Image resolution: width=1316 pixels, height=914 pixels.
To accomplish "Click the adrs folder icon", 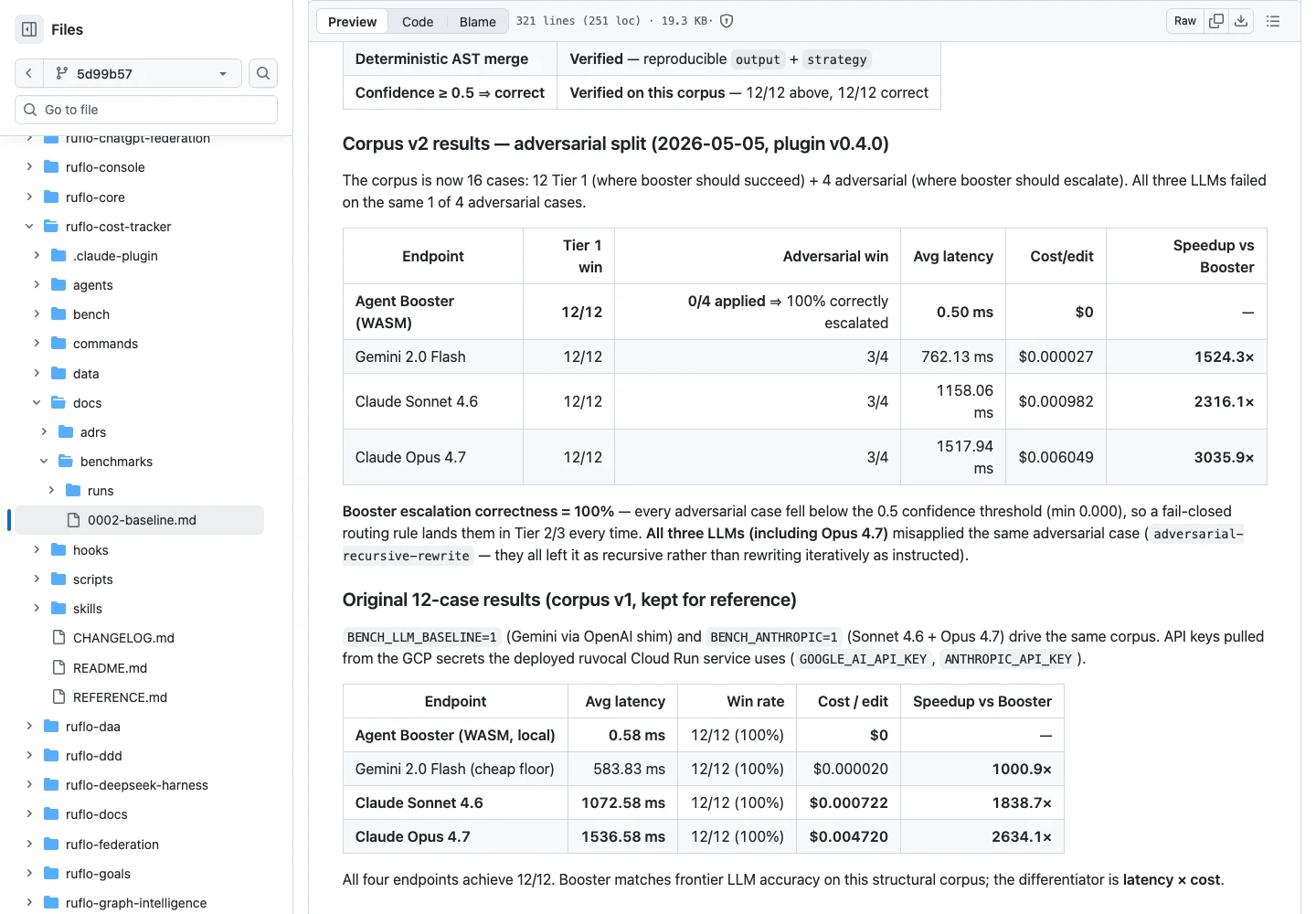I will tap(66, 431).
